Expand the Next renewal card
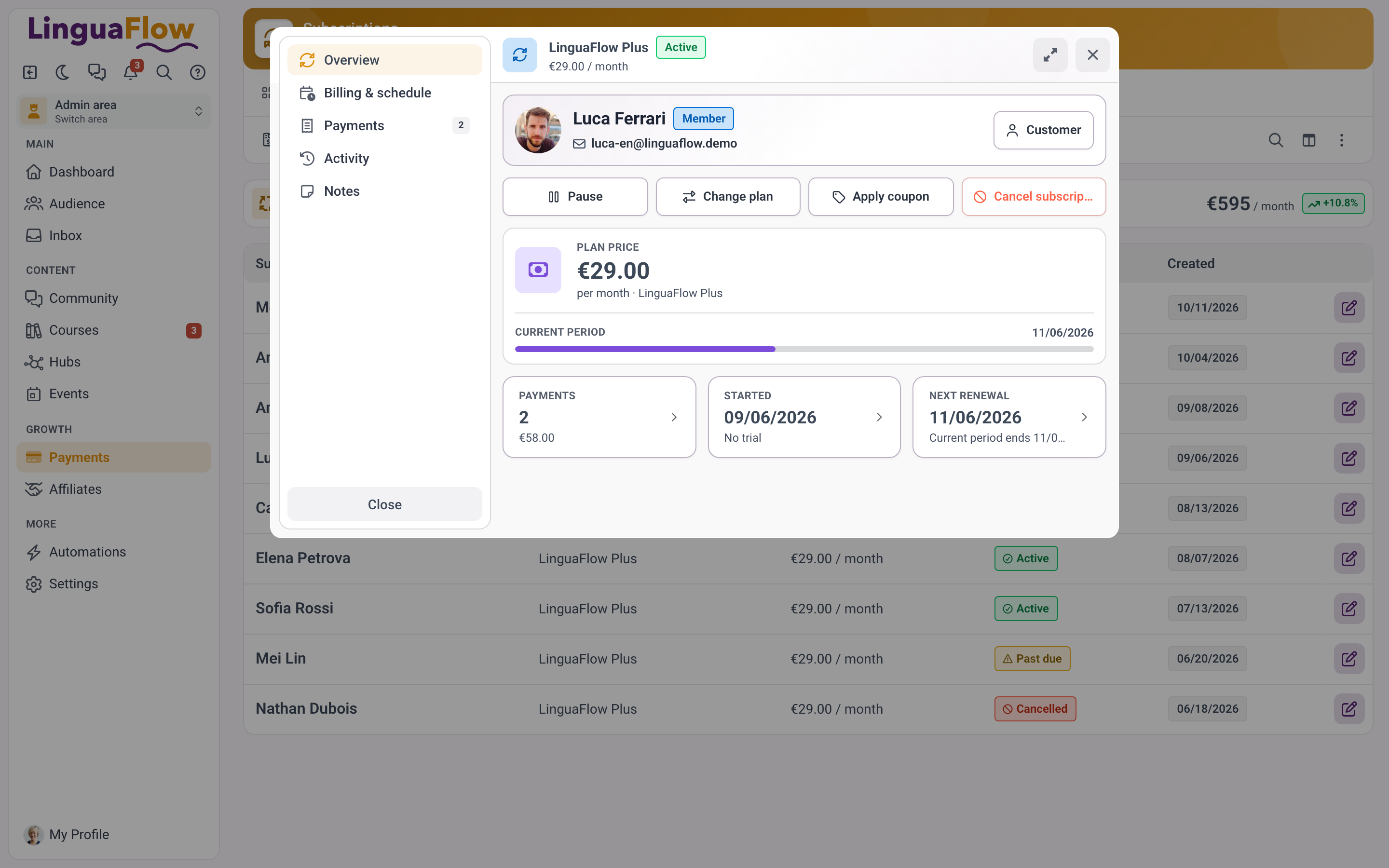 coord(1009,417)
